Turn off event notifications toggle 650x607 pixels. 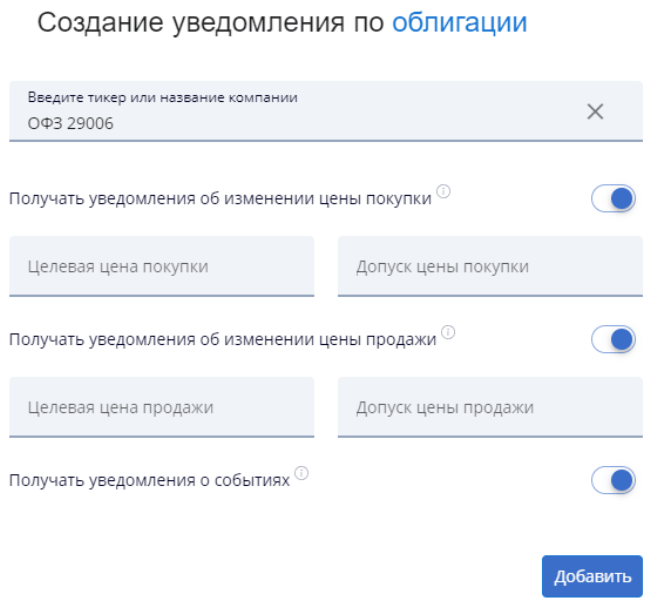(x=613, y=481)
